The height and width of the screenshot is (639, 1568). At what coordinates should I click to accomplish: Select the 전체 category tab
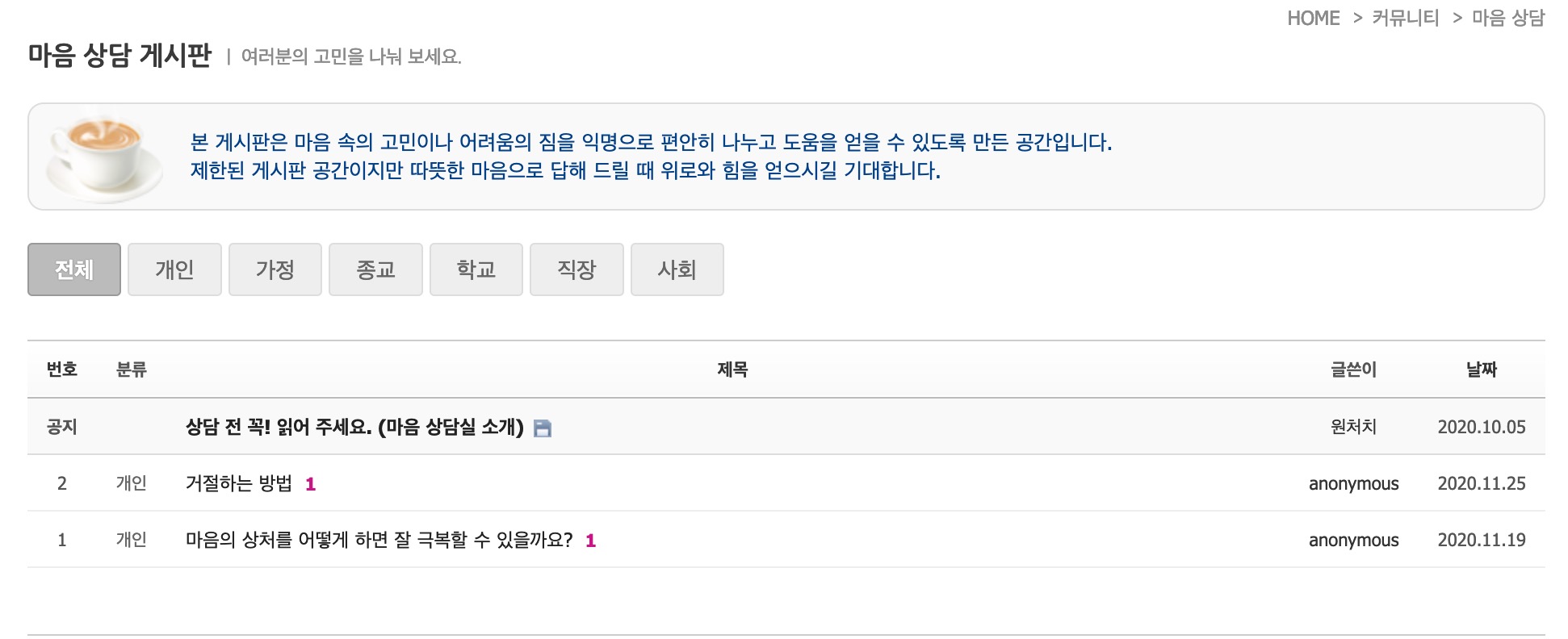point(74,269)
